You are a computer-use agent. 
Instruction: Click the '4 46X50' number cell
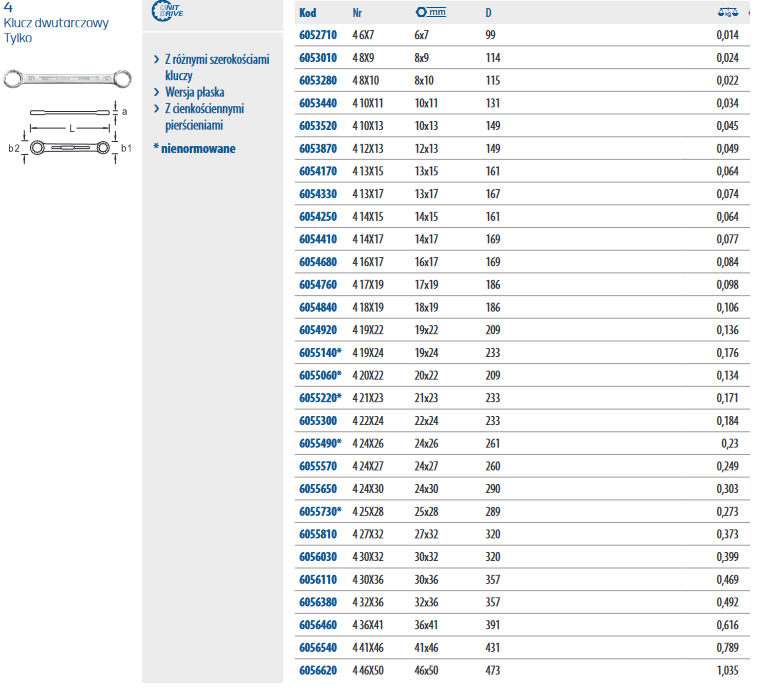tap(369, 669)
